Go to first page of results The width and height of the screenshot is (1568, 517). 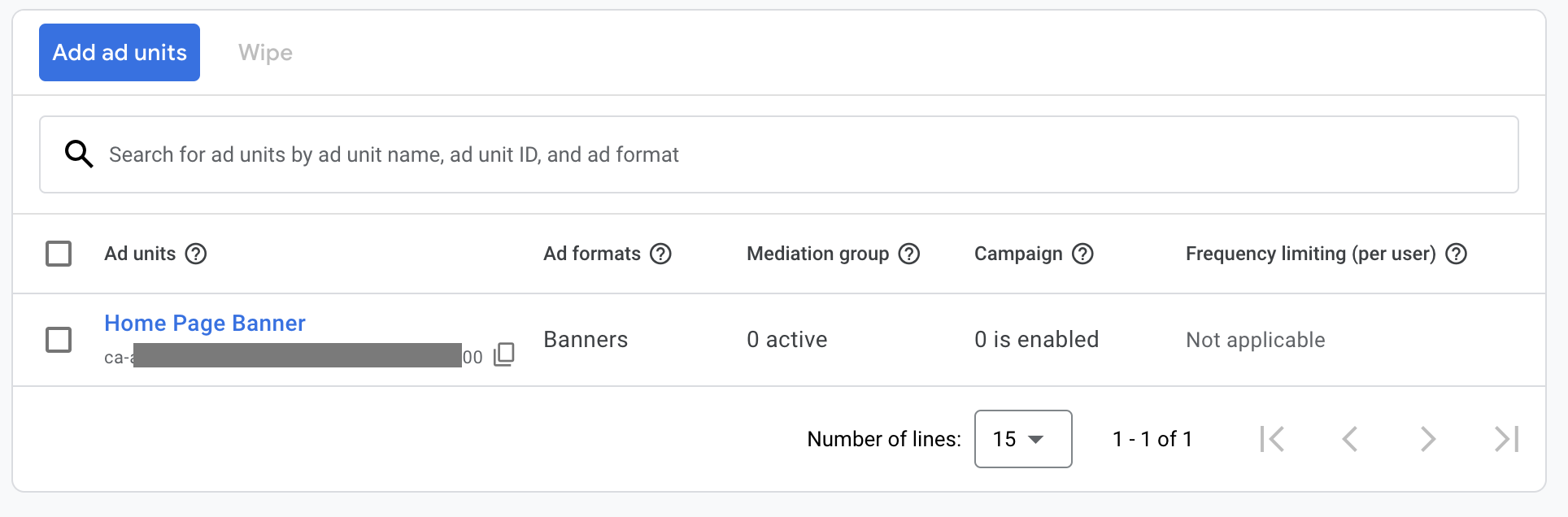pyautogui.click(x=1272, y=439)
